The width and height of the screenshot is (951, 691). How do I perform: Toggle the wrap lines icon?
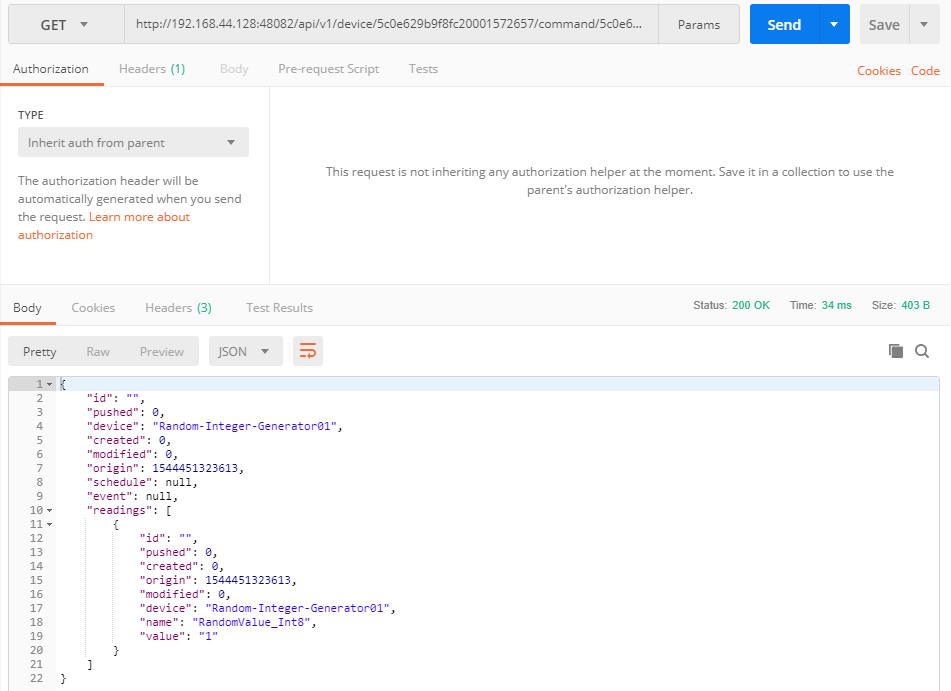[308, 351]
